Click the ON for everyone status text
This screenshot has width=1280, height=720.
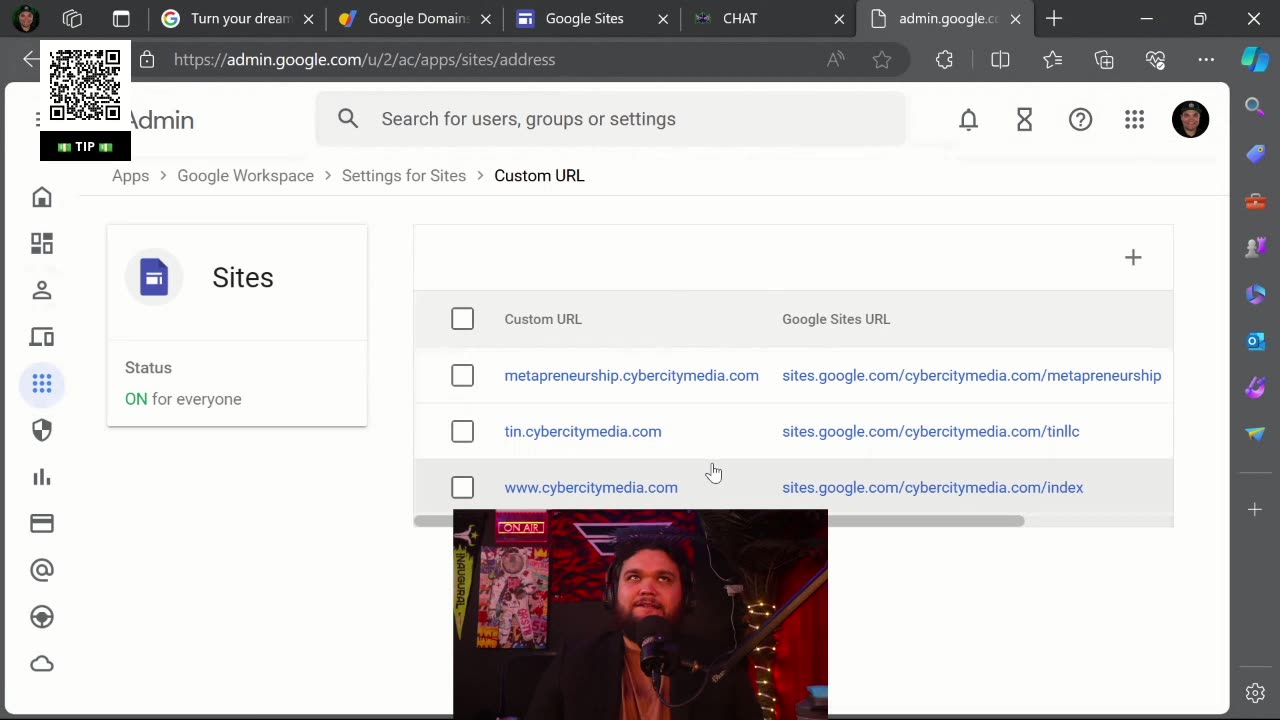click(x=183, y=399)
